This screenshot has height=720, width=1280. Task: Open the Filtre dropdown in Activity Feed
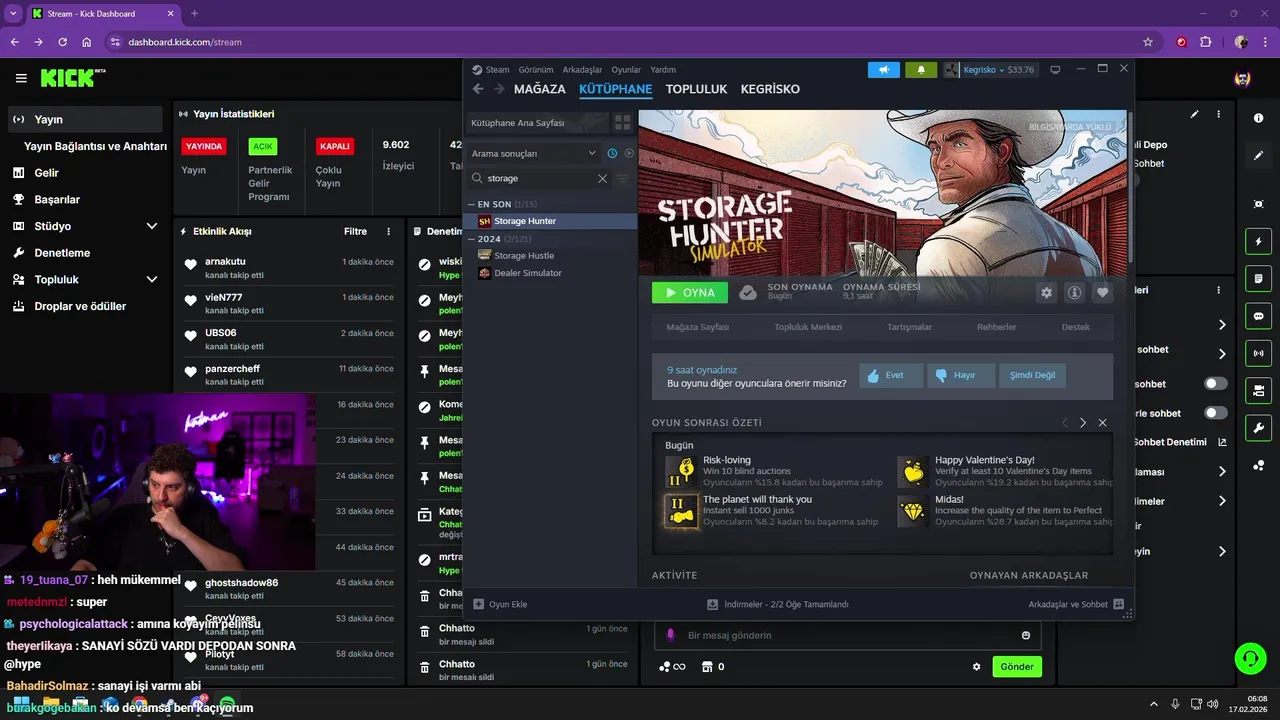356,231
